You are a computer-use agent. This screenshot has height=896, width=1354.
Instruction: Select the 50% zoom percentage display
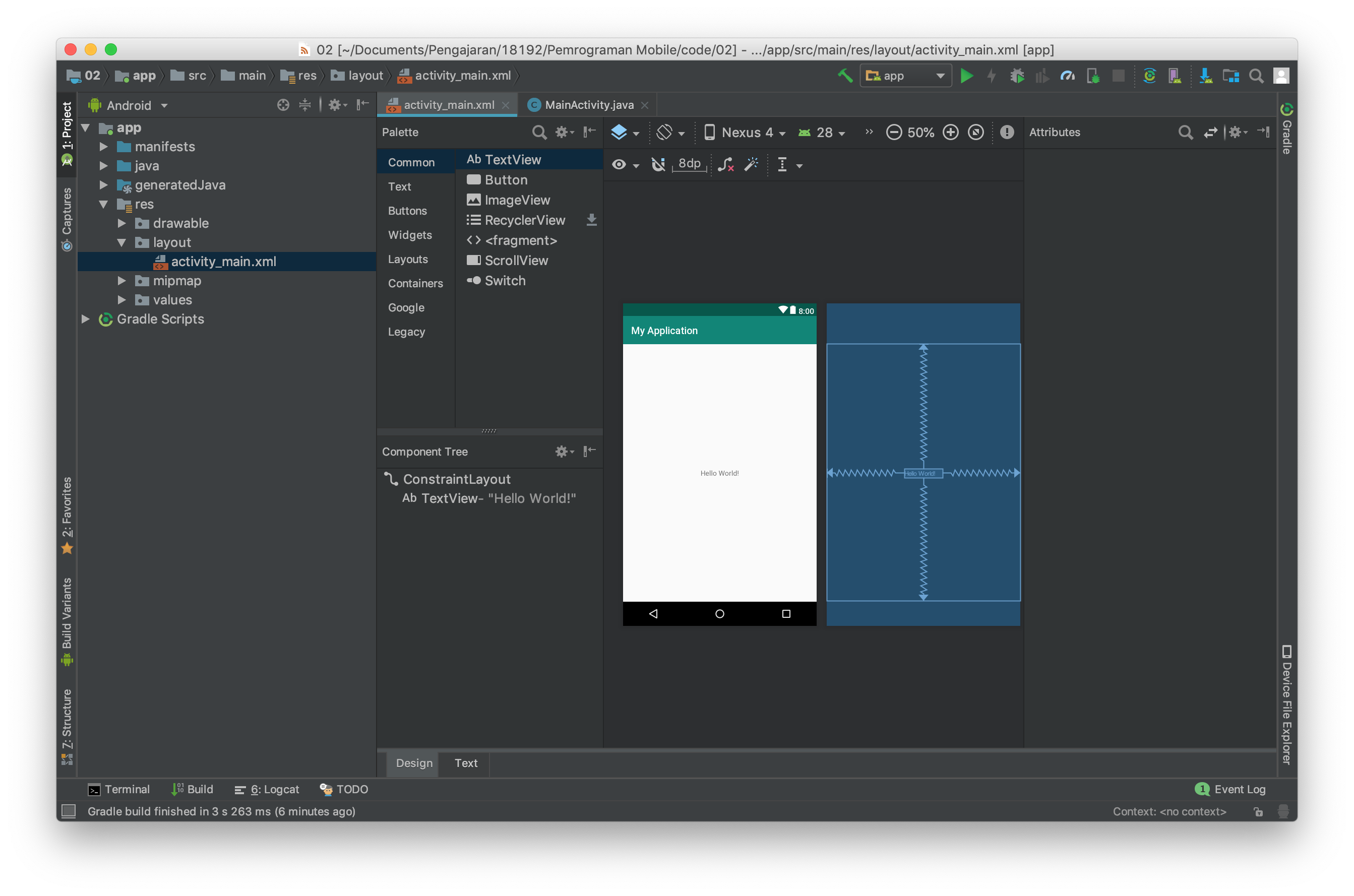(x=920, y=132)
